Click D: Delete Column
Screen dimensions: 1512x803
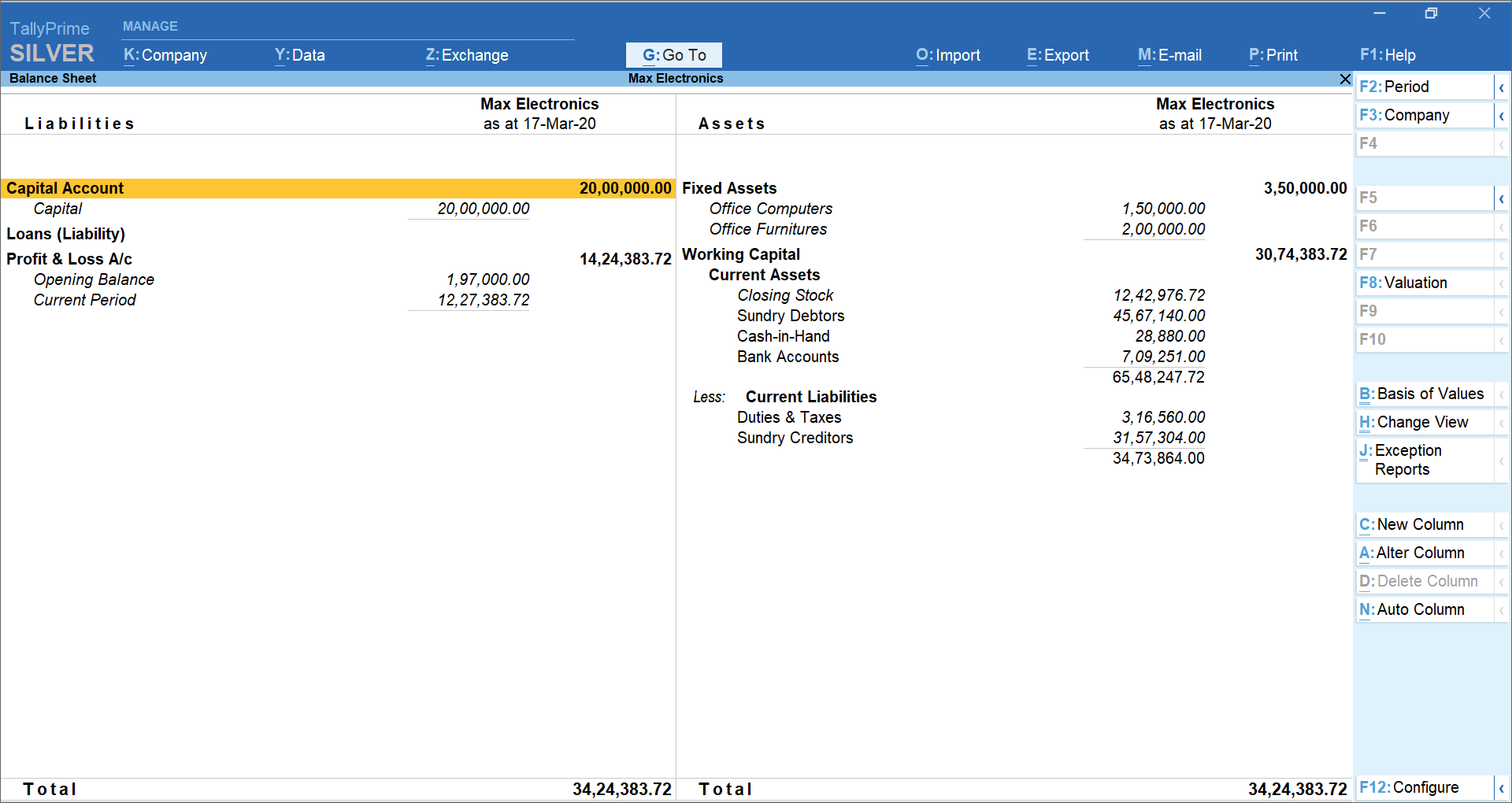pyautogui.click(x=1425, y=581)
